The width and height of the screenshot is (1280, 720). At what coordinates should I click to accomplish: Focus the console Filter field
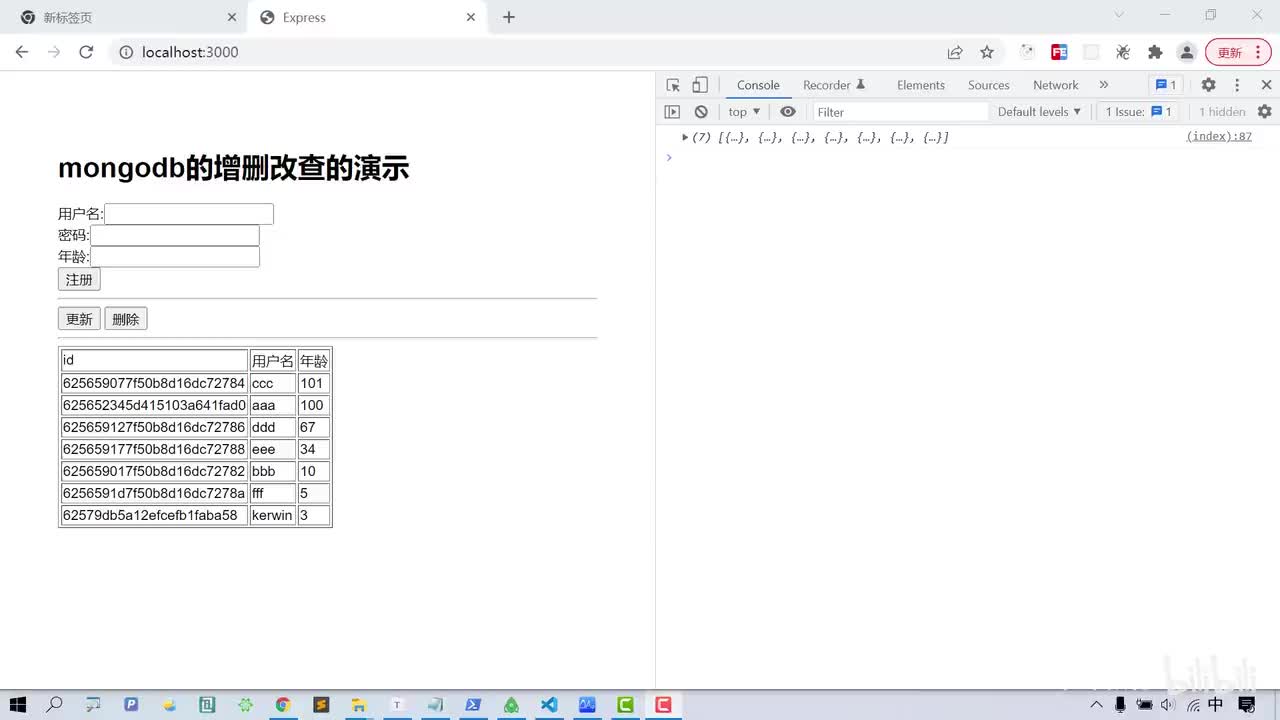(900, 112)
